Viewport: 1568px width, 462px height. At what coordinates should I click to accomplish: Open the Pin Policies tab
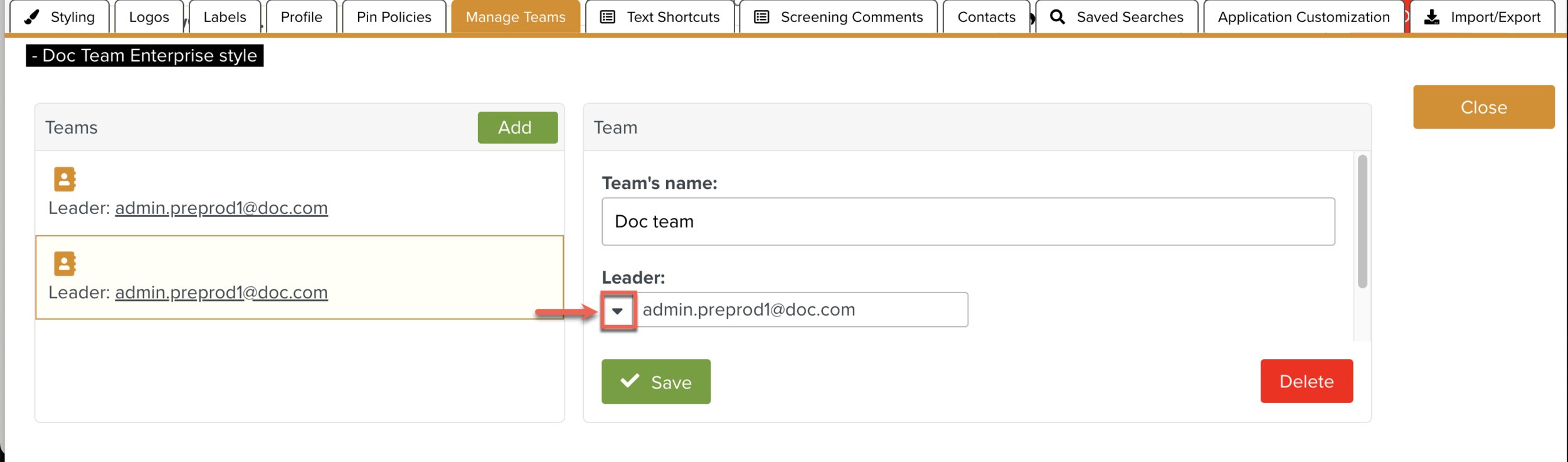[x=394, y=17]
